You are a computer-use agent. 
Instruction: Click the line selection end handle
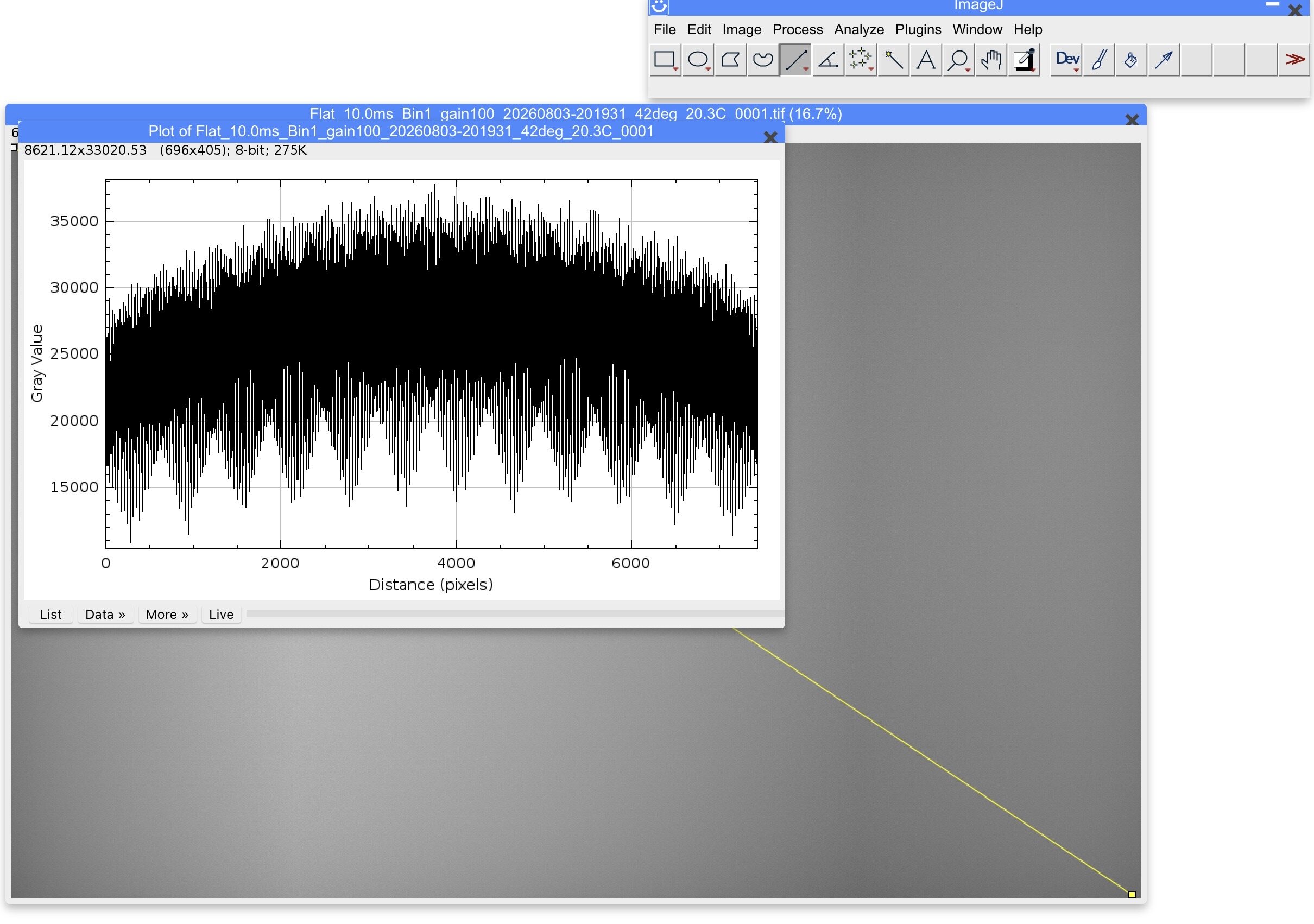click(x=1132, y=894)
